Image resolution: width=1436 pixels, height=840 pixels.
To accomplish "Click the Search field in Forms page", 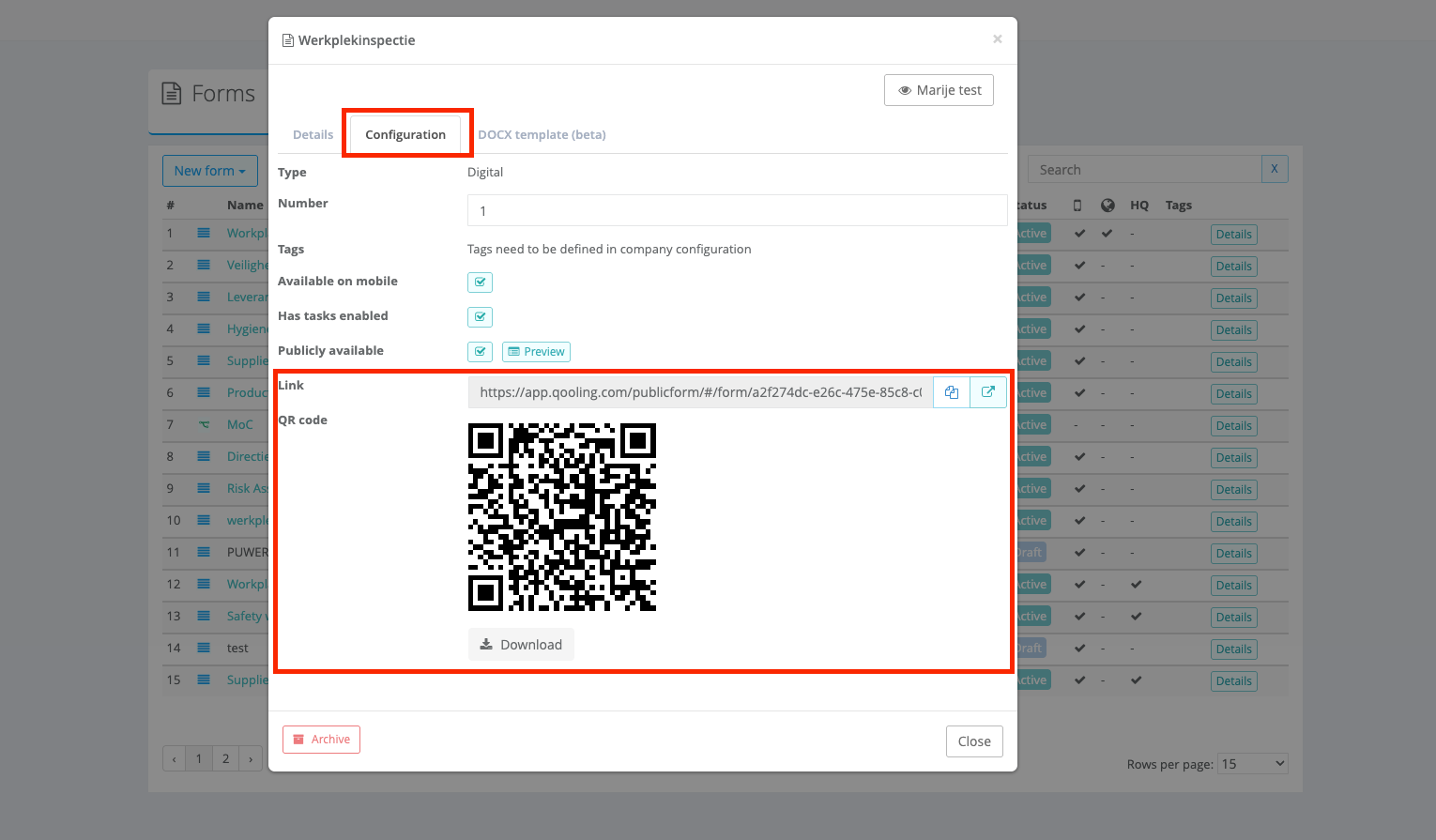I will click(x=1145, y=170).
